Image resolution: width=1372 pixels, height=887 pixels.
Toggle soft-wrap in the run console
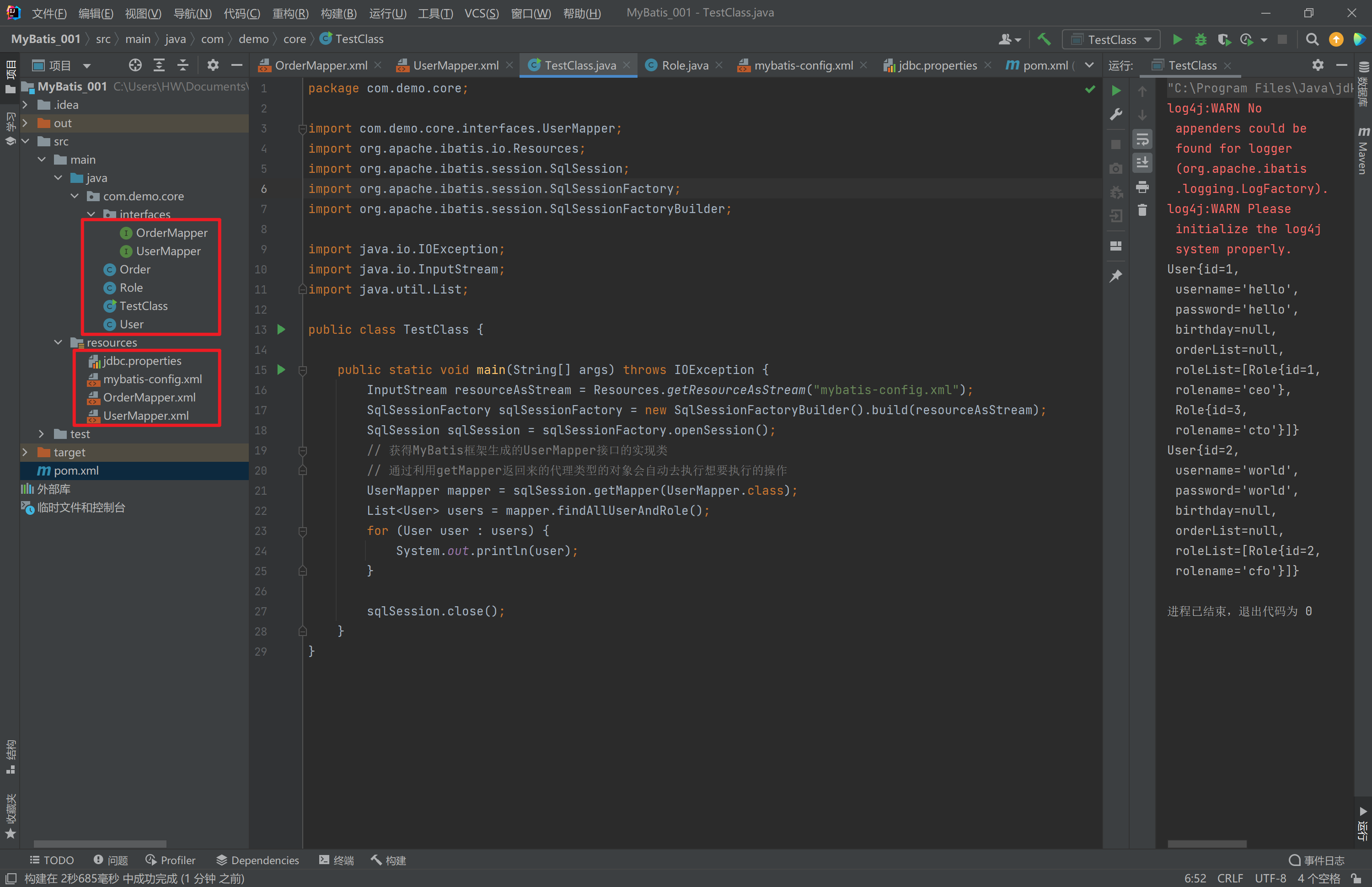(x=1142, y=139)
